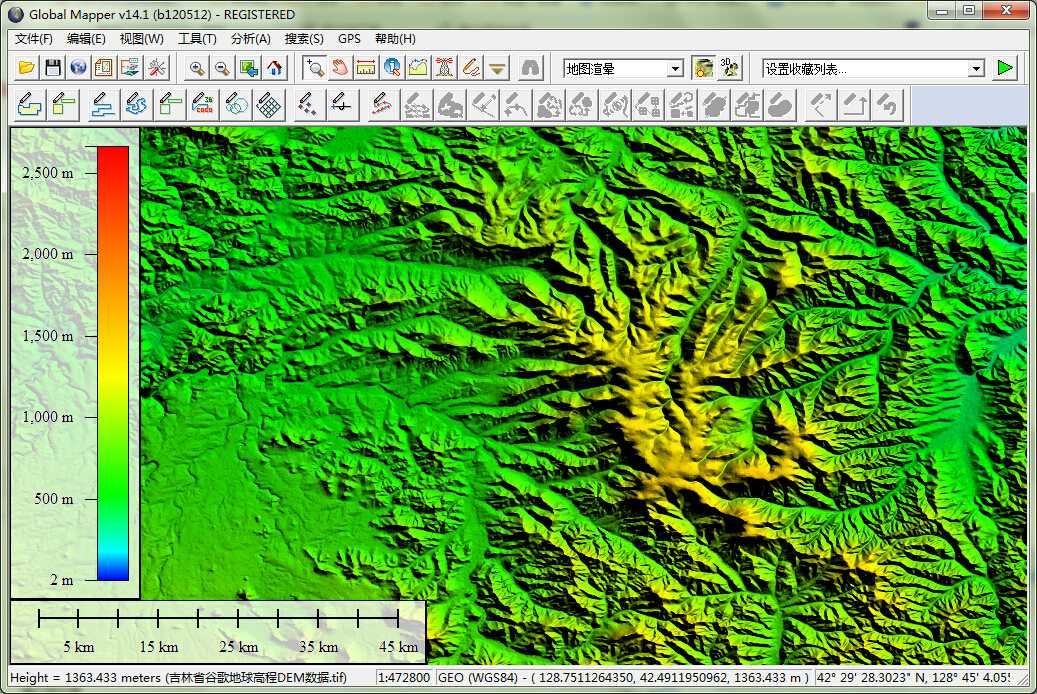This screenshot has width=1037, height=694.
Task: Click the grayed search binoculars icon
Action: click(x=530, y=67)
